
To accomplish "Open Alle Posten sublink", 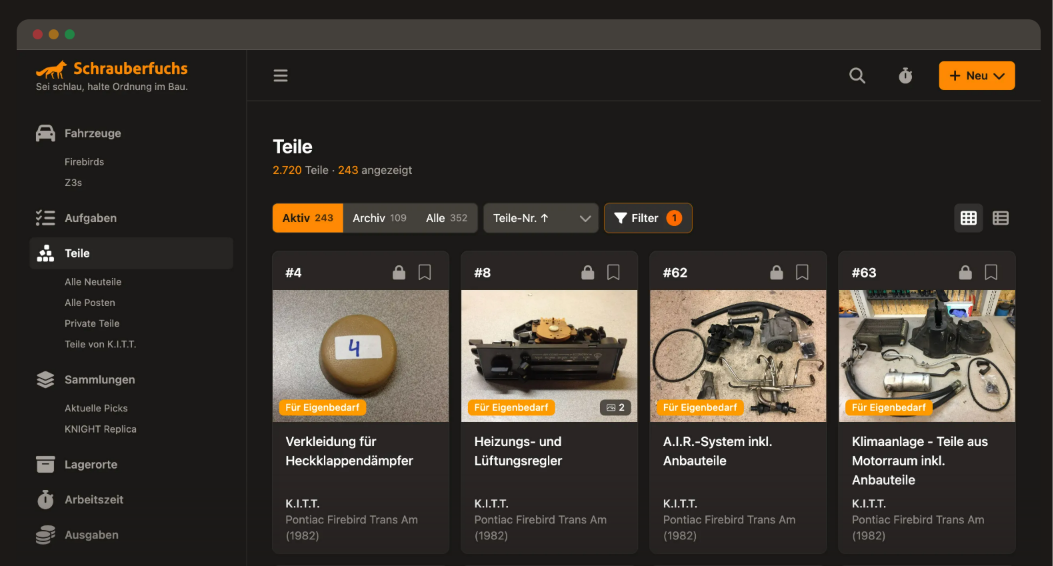I will pyautogui.click(x=89, y=303).
